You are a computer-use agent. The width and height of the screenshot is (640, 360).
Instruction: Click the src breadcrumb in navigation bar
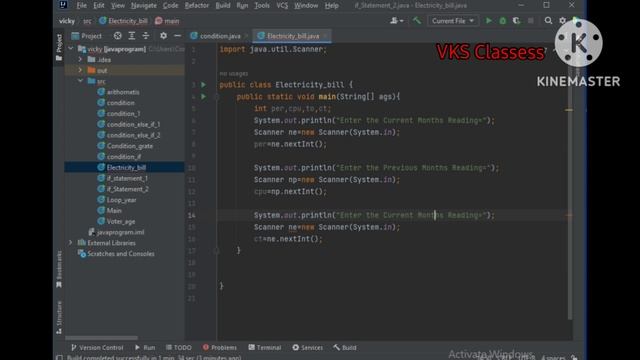87,21
